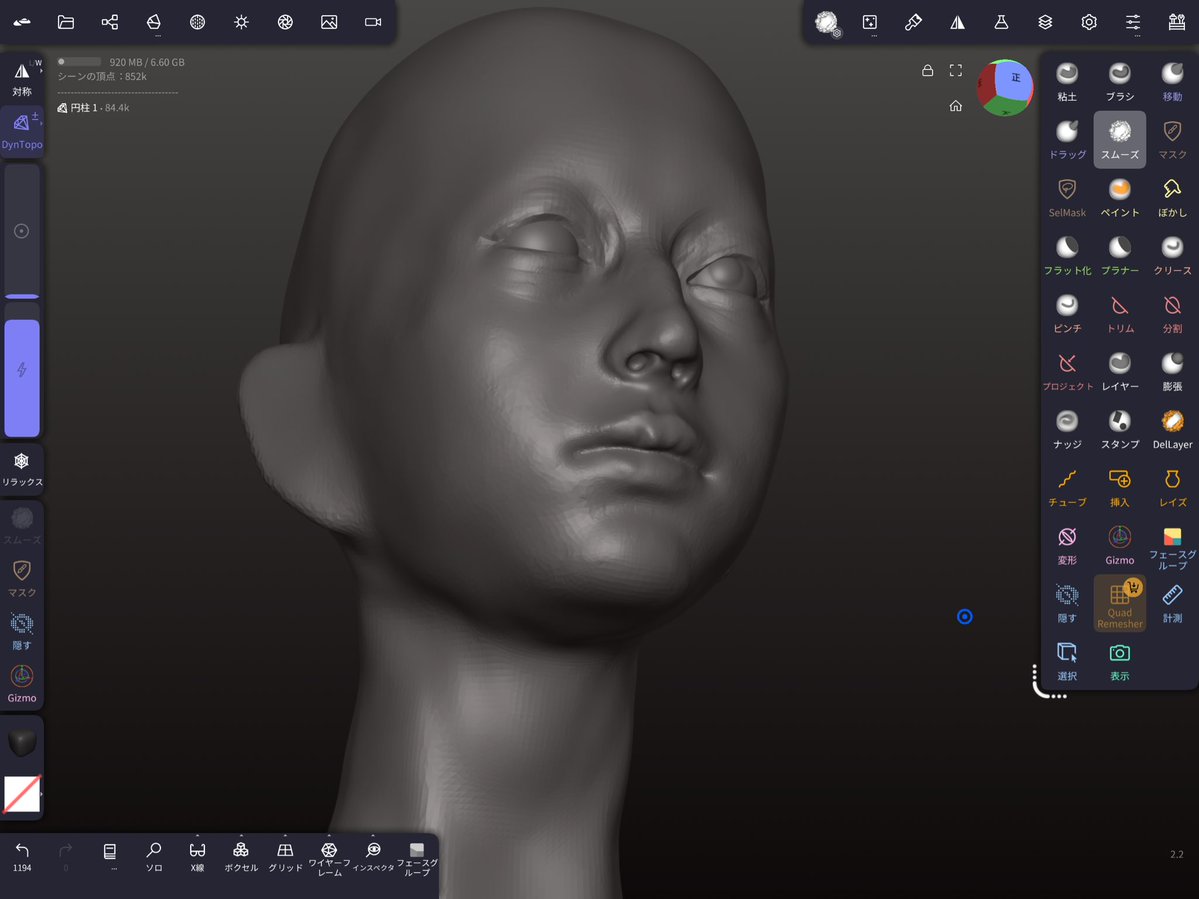Select the 表示 (View) camera tool

1119,662
